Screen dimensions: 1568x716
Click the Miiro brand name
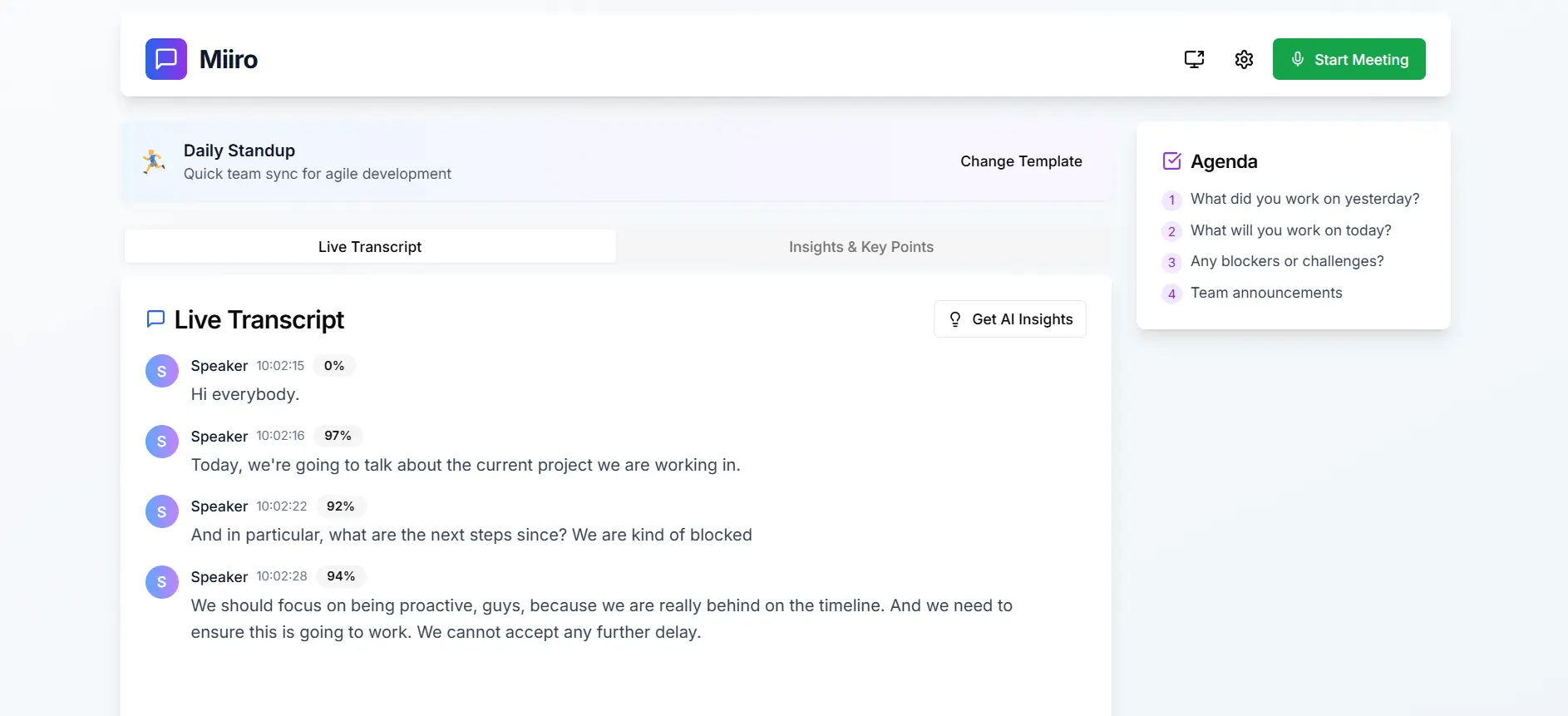(229, 59)
